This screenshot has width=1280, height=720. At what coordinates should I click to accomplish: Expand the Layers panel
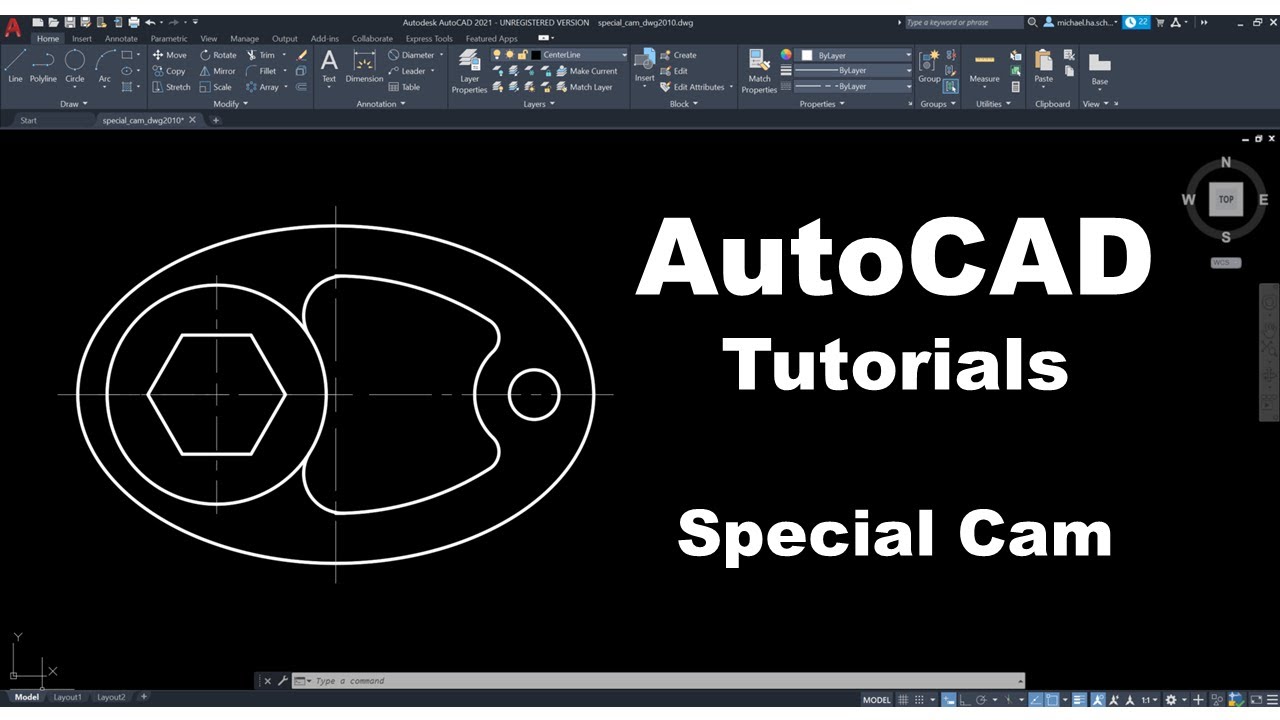coord(539,104)
